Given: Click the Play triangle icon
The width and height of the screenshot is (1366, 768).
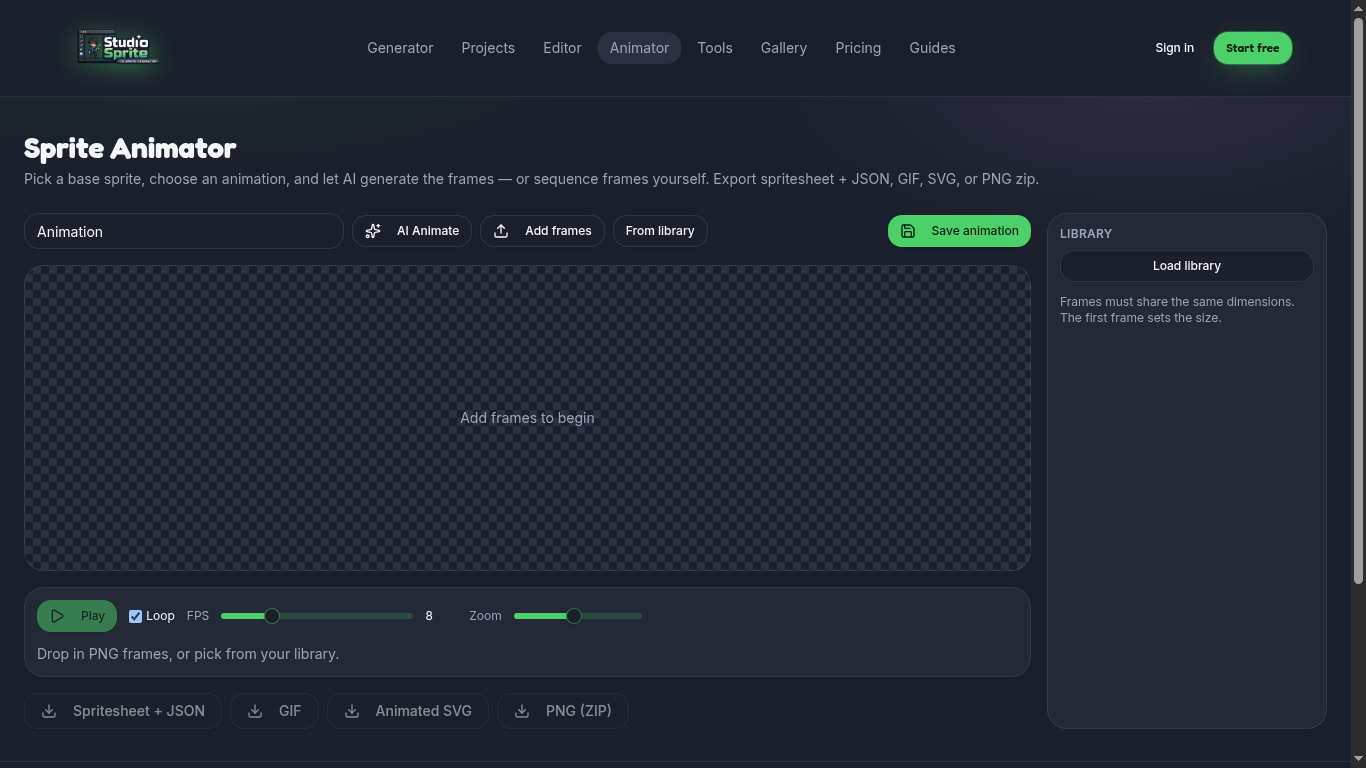Looking at the screenshot, I should (58, 616).
